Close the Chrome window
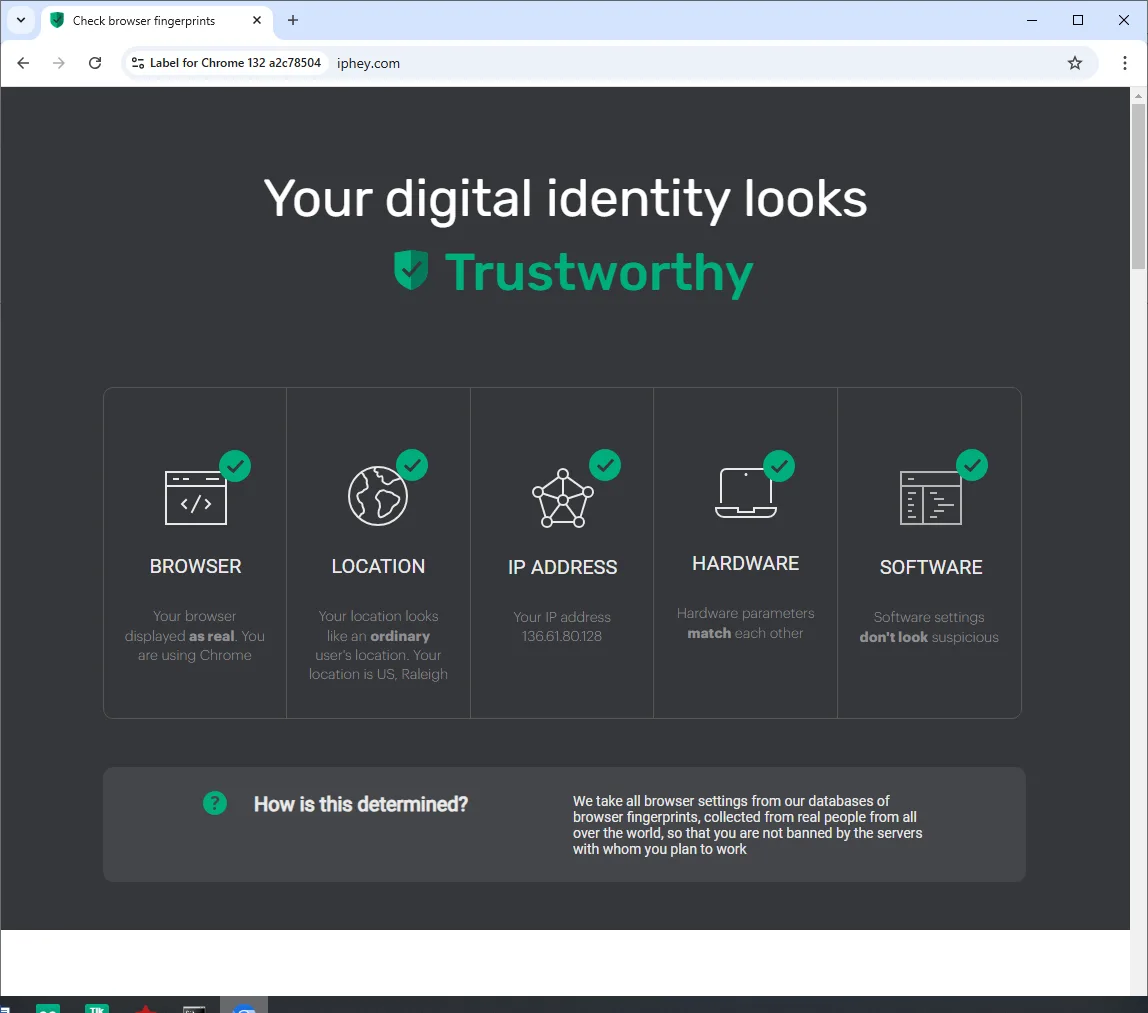 [1124, 20]
